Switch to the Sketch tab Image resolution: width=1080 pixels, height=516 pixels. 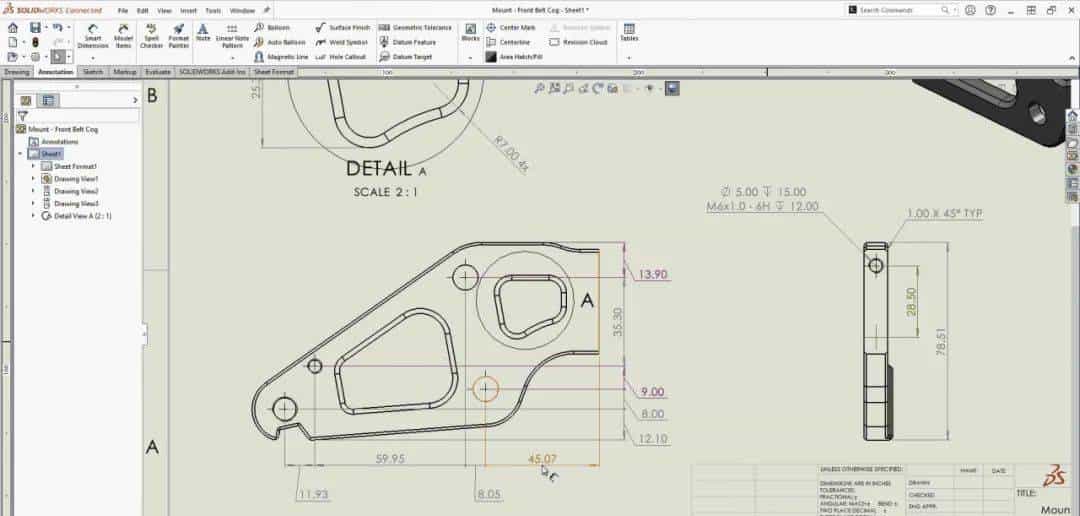(93, 72)
